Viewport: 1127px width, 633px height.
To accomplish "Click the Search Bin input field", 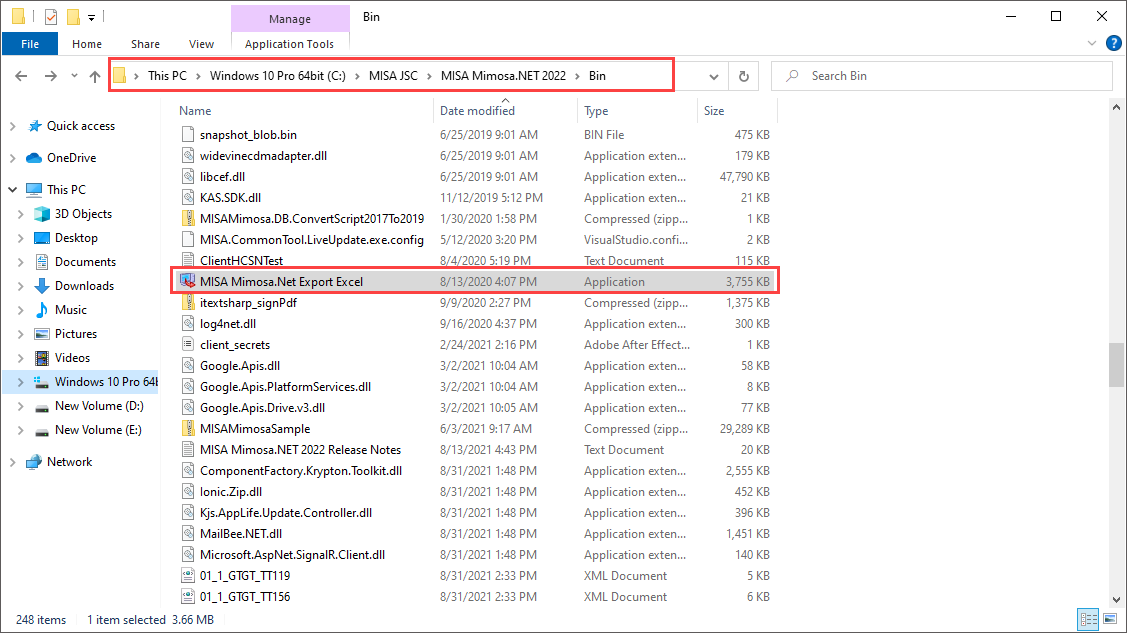I will (942, 75).
